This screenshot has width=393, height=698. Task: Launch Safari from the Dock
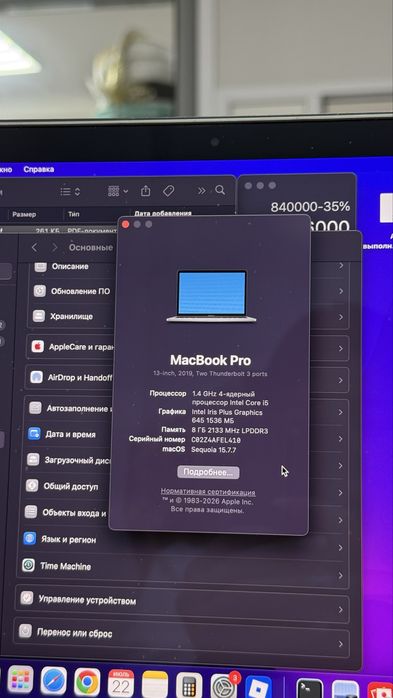coord(54,681)
